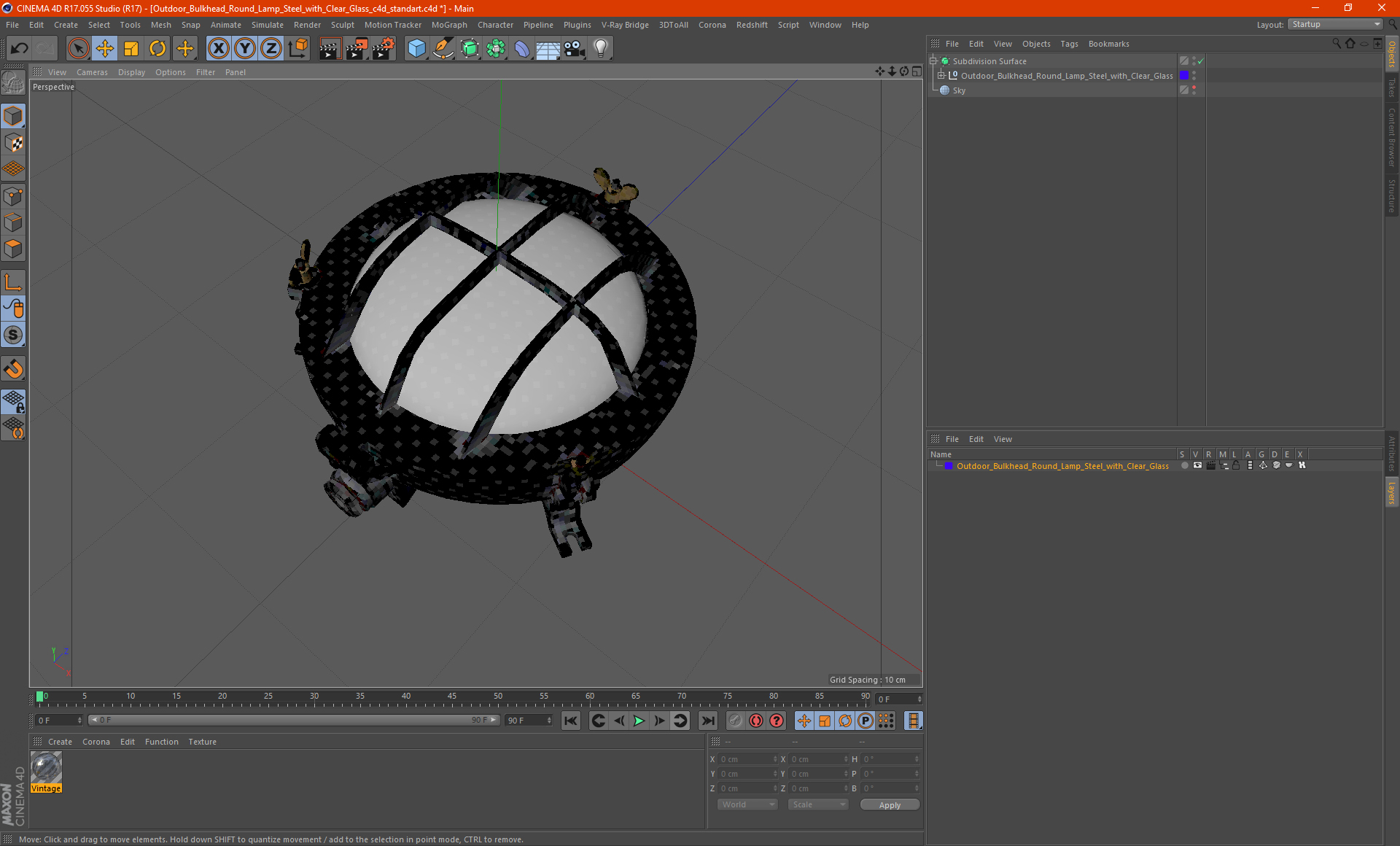1400x846 pixels.
Task: Click the Enable Axis L icon
Action: coord(14,282)
